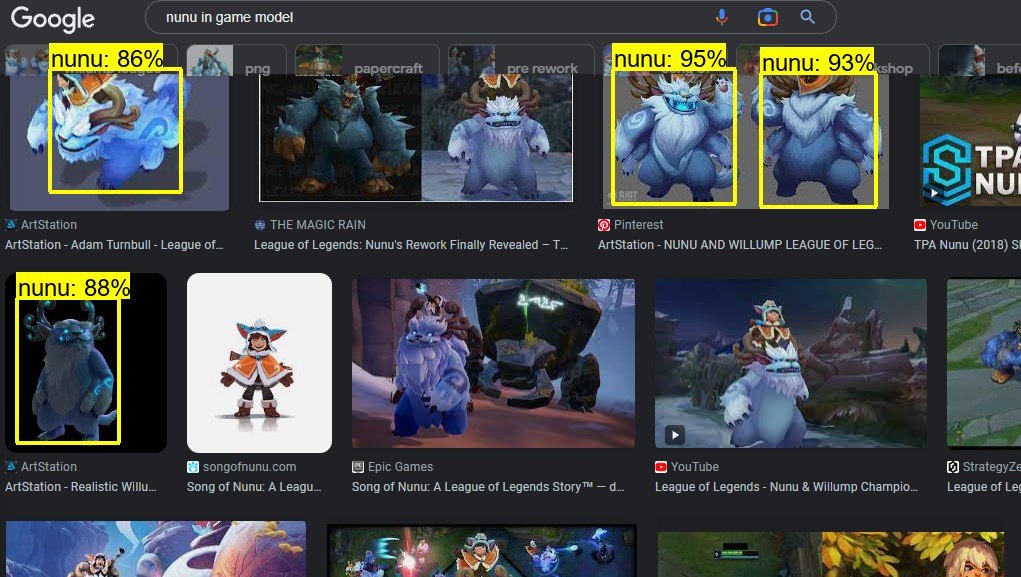The image size is (1021, 577).
Task: Open The Magic Rain Nunu rework image
Action: tap(416, 137)
